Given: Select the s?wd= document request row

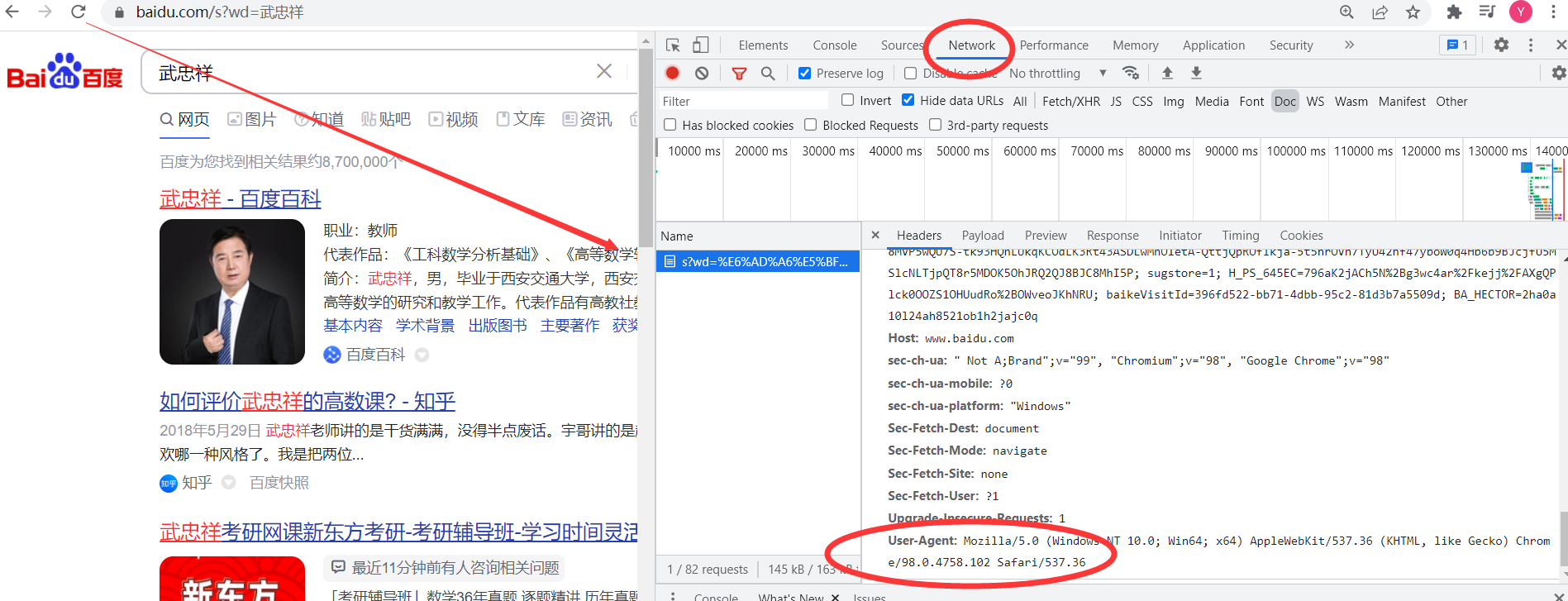Looking at the screenshot, I should [758, 261].
